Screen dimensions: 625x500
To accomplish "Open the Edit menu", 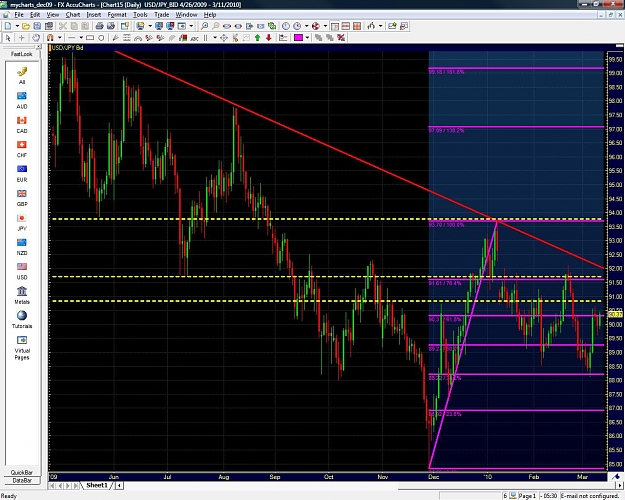I will point(35,15).
